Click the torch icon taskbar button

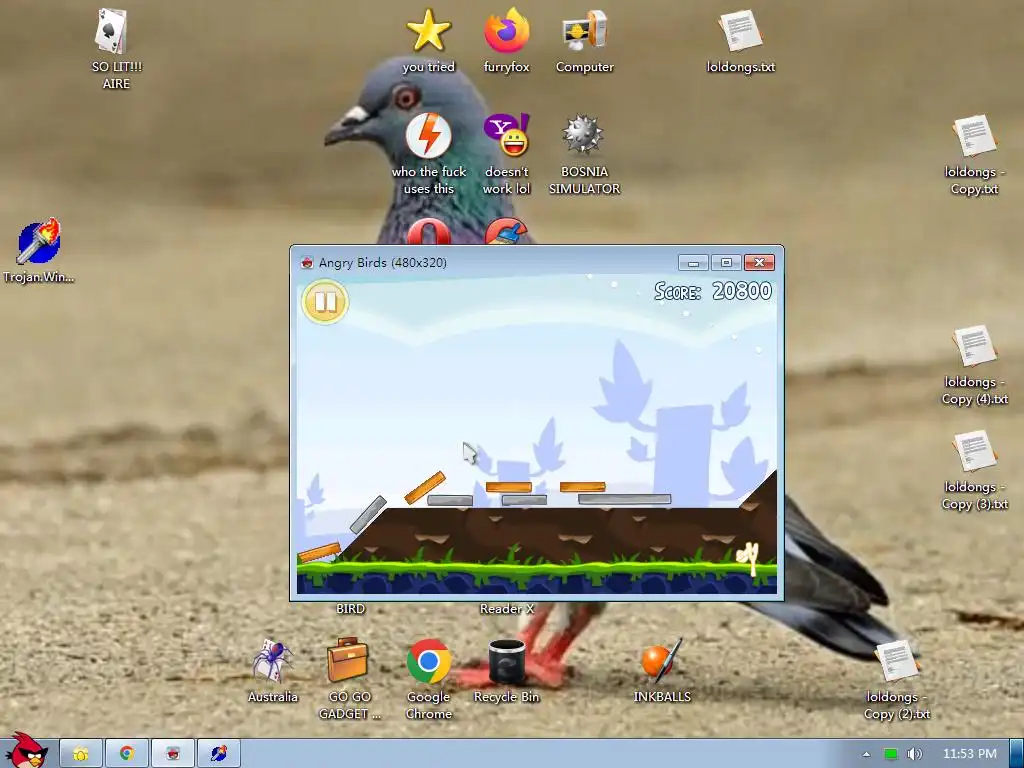click(x=218, y=754)
